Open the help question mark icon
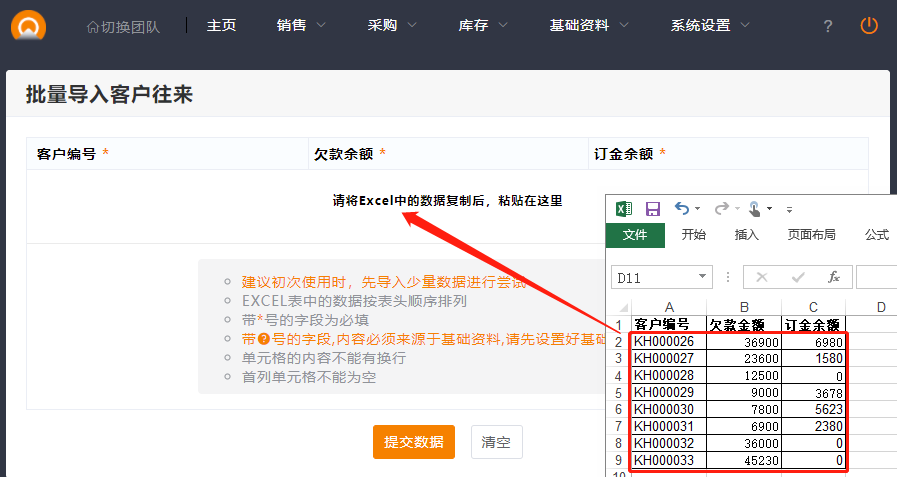The height and width of the screenshot is (477, 897). (x=827, y=26)
